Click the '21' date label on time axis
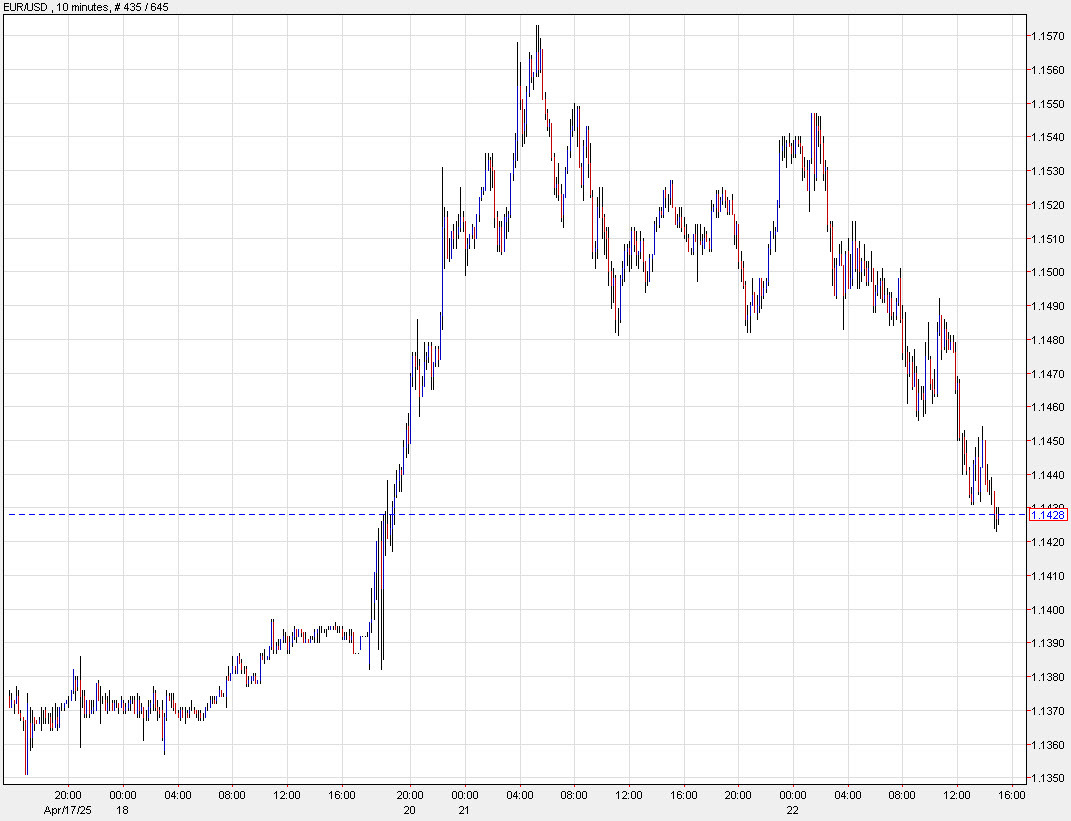The height and width of the screenshot is (821, 1071). point(463,811)
